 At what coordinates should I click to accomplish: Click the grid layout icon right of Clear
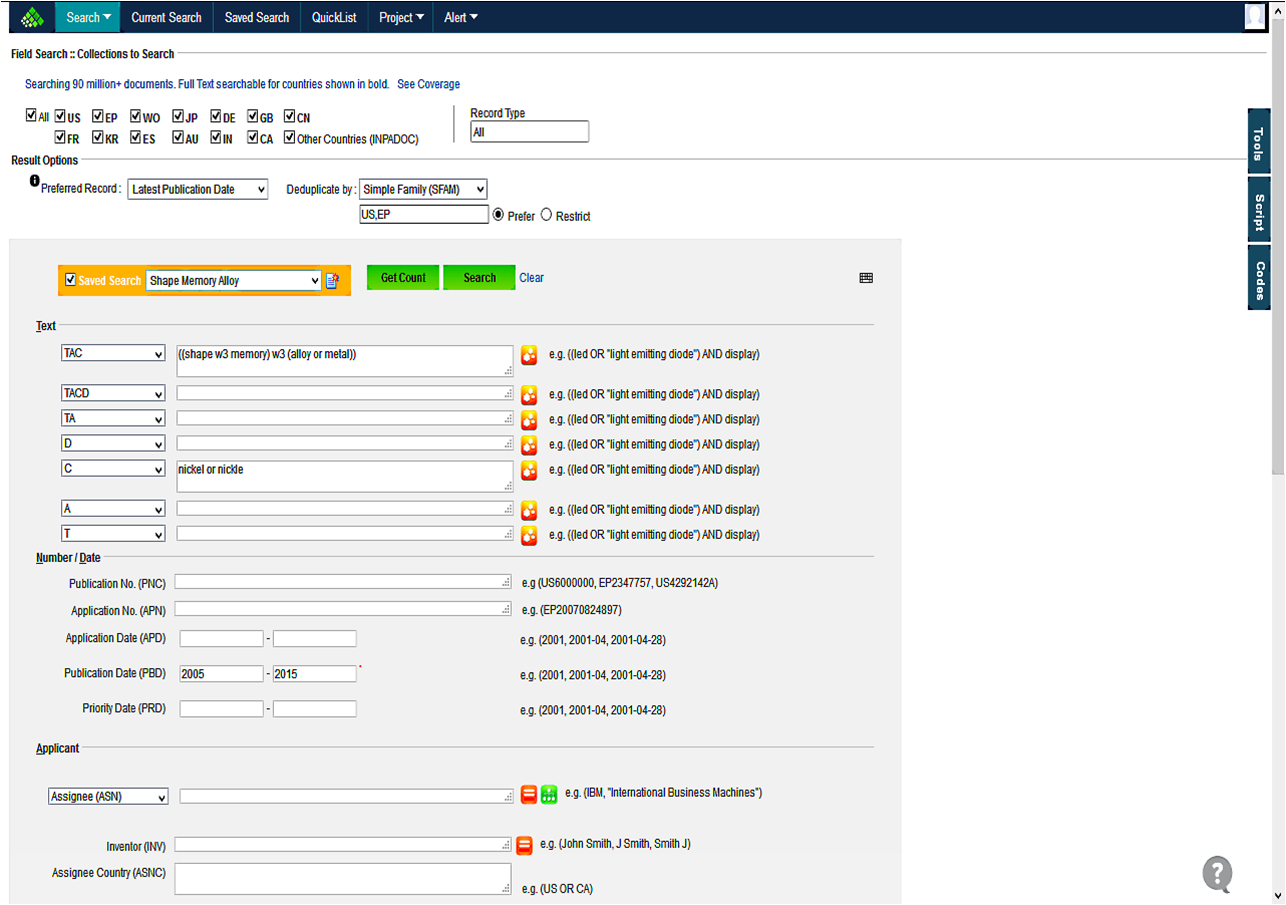pyautogui.click(x=866, y=278)
